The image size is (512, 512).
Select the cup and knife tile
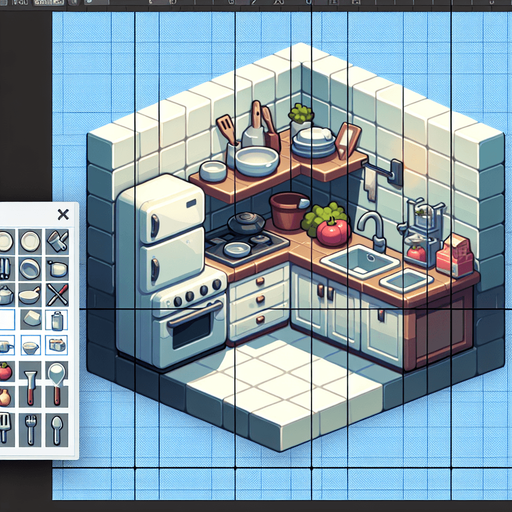click(57, 241)
